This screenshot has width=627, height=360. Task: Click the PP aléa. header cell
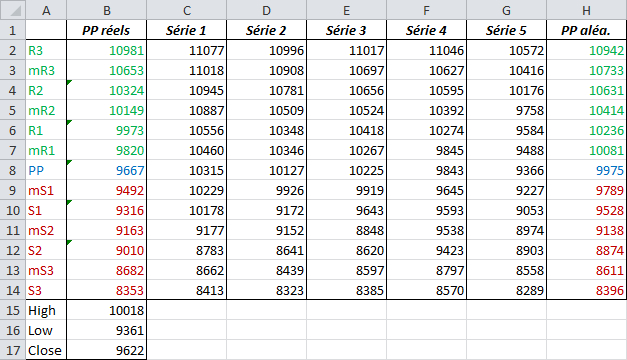pyautogui.click(x=587, y=30)
